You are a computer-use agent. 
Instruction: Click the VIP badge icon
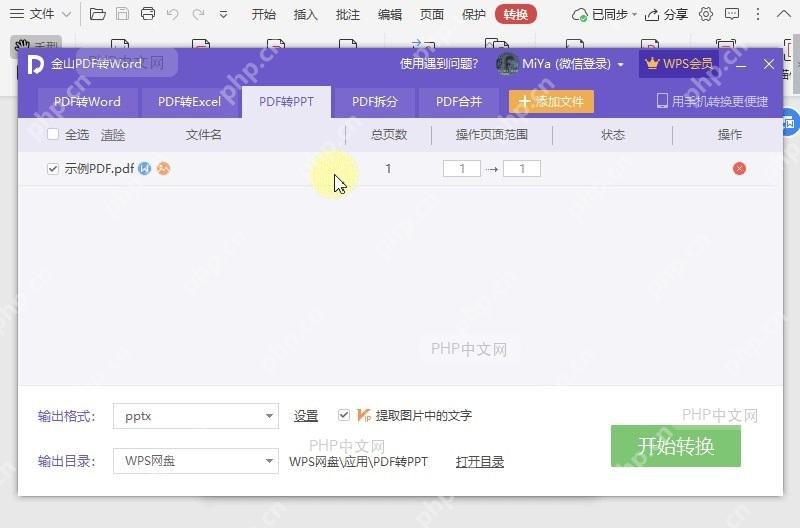coord(364,415)
